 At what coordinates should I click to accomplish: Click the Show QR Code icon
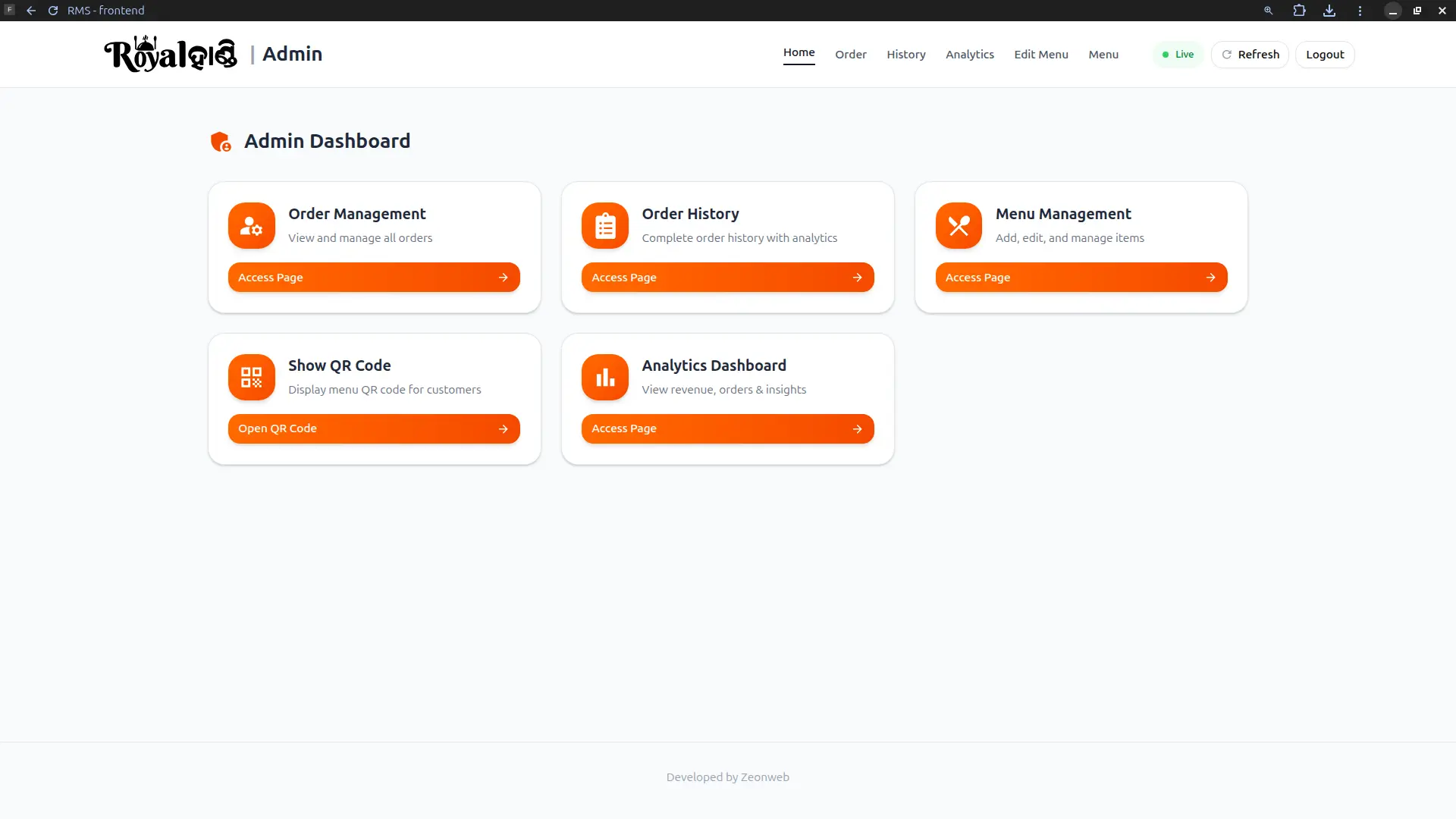click(x=251, y=377)
